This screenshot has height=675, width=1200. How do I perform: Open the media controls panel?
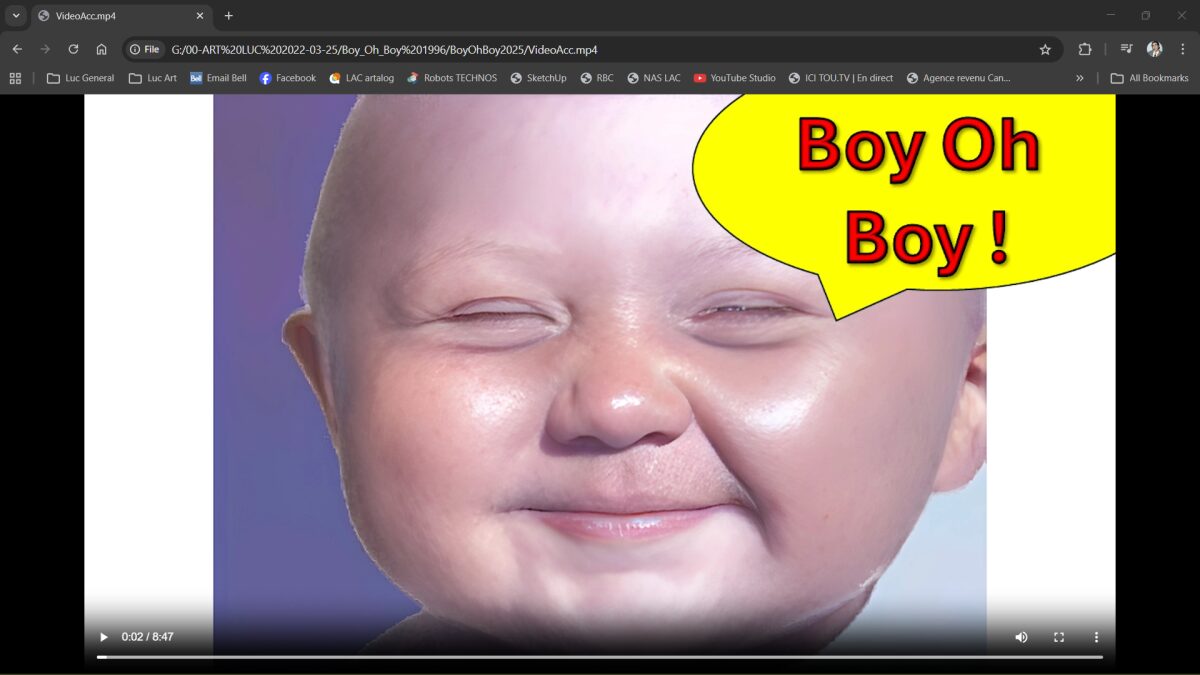click(x=1126, y=48)
